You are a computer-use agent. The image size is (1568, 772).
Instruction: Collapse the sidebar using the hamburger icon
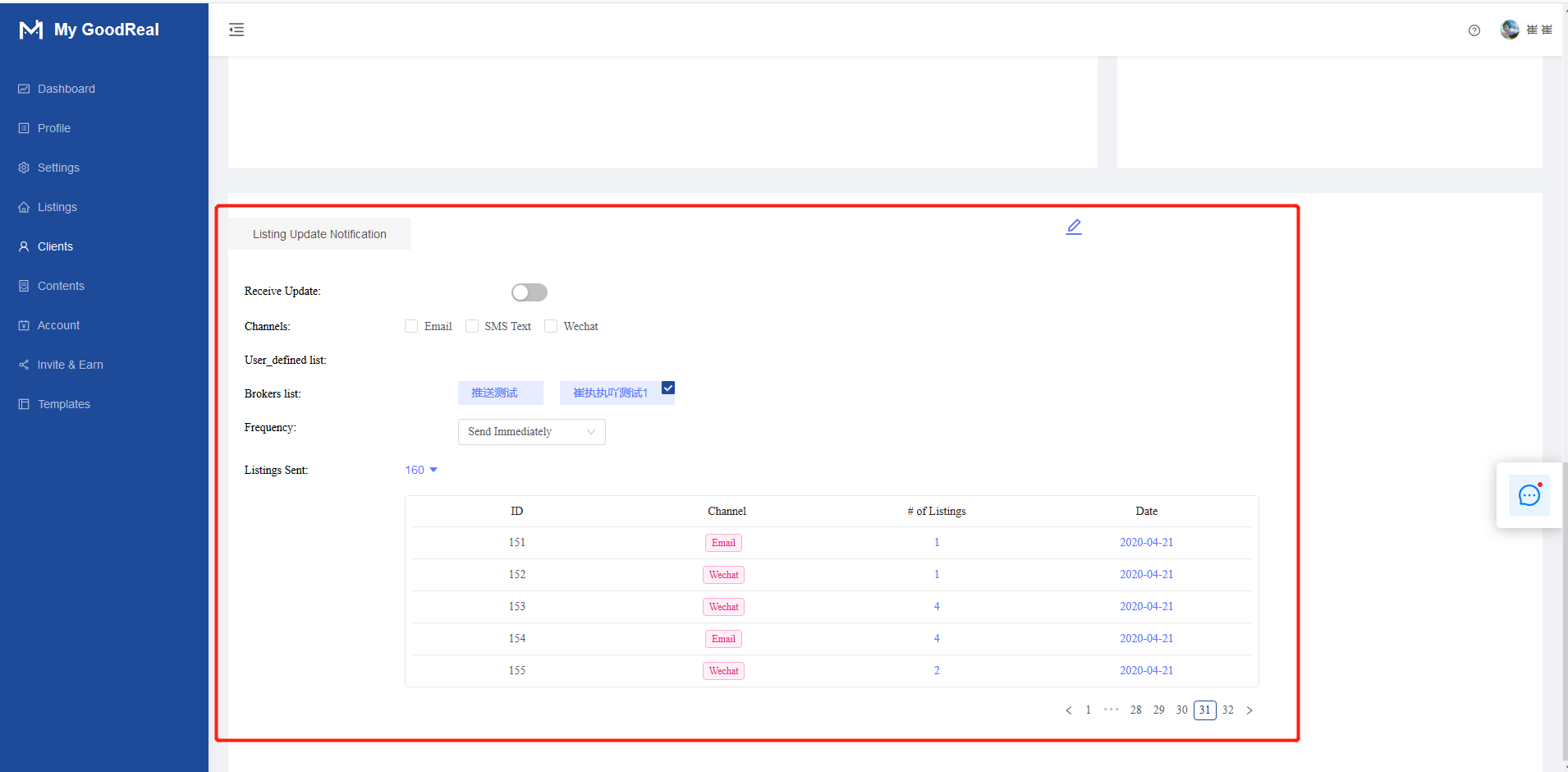[x=236, y=30]
